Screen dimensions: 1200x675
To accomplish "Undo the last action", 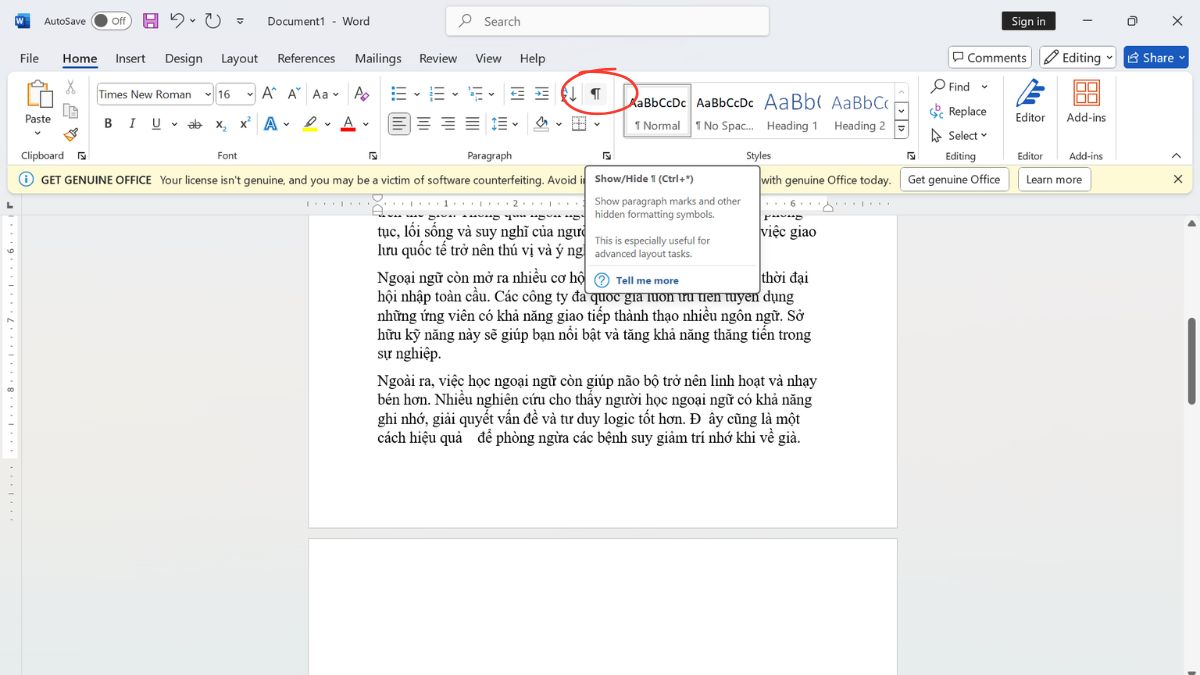I will pos(177,20).
